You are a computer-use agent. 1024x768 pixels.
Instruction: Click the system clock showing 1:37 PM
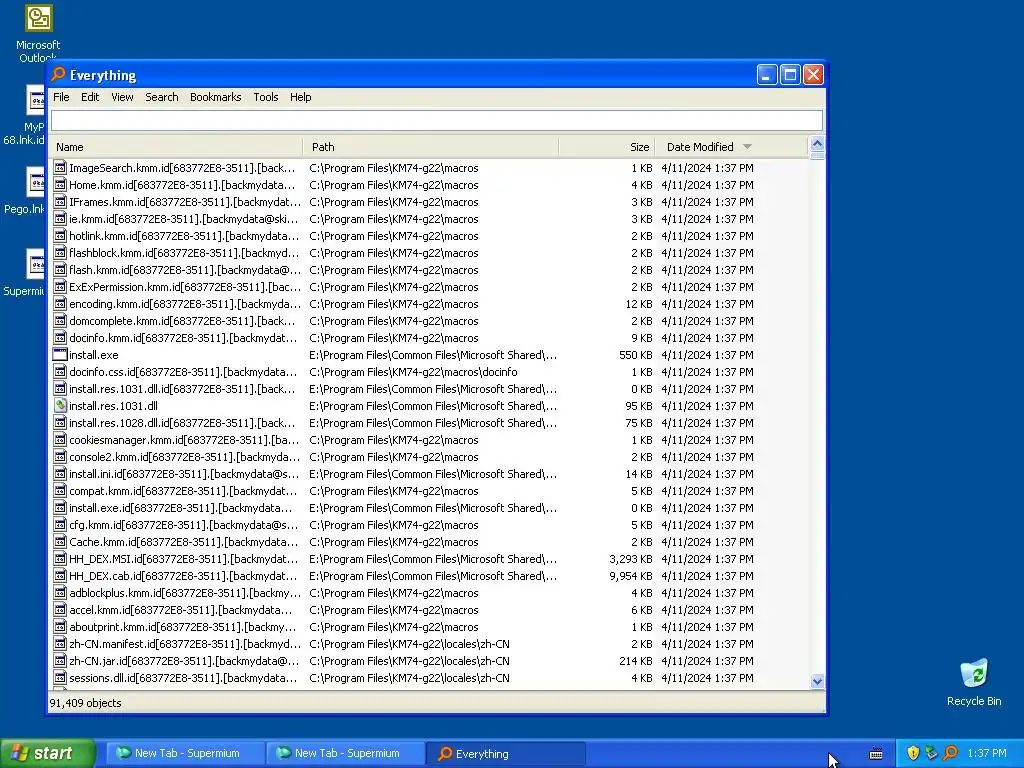pyautogui.click(x=987, y=753)
